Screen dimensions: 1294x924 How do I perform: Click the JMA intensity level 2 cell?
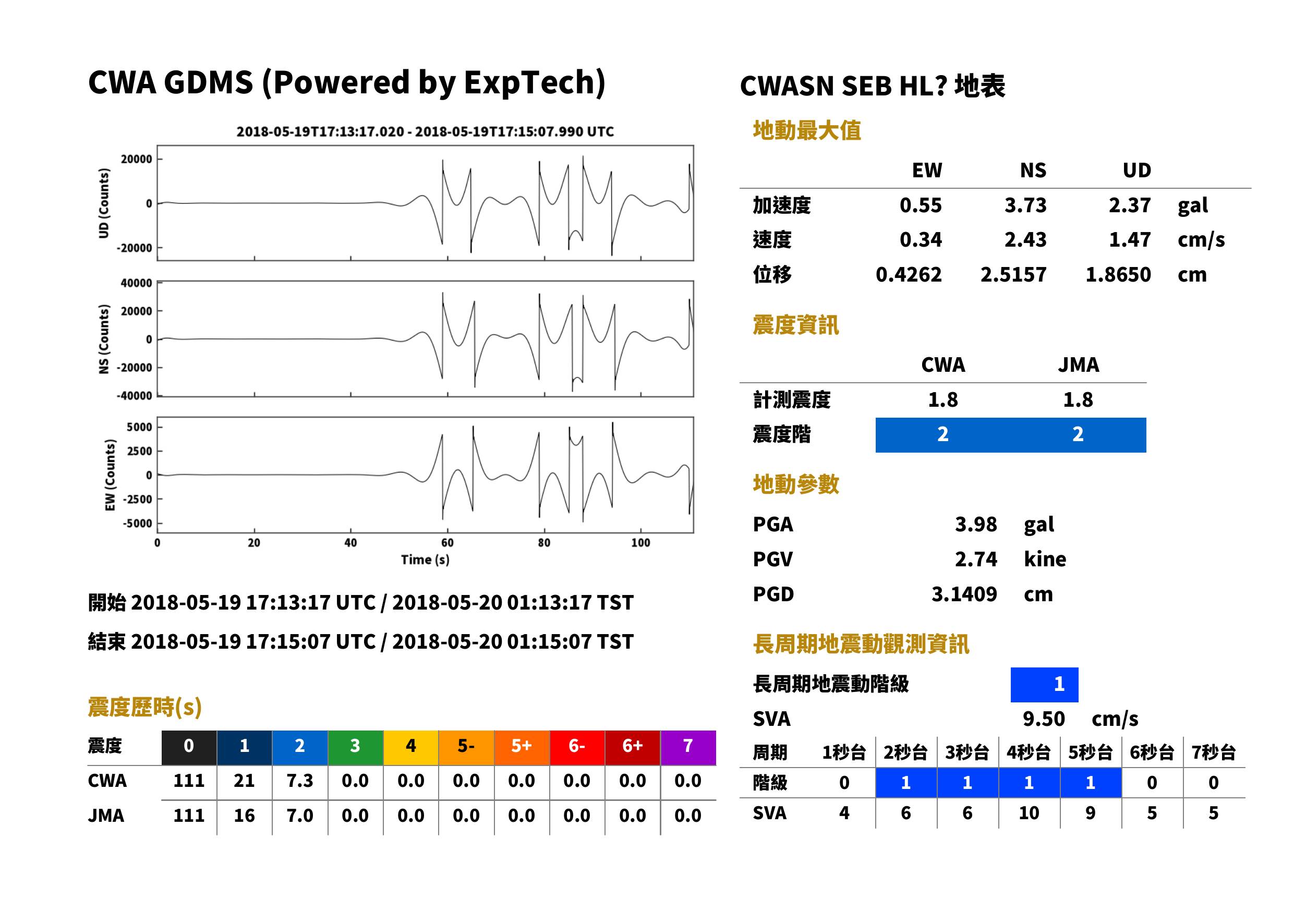click(x=1079, y=435)
